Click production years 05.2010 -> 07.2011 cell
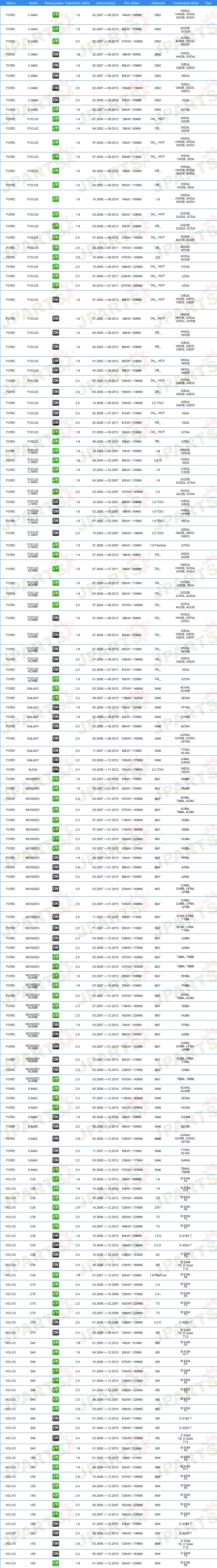Viewport: 217px width, 1568px height. (x=105, y=286)
